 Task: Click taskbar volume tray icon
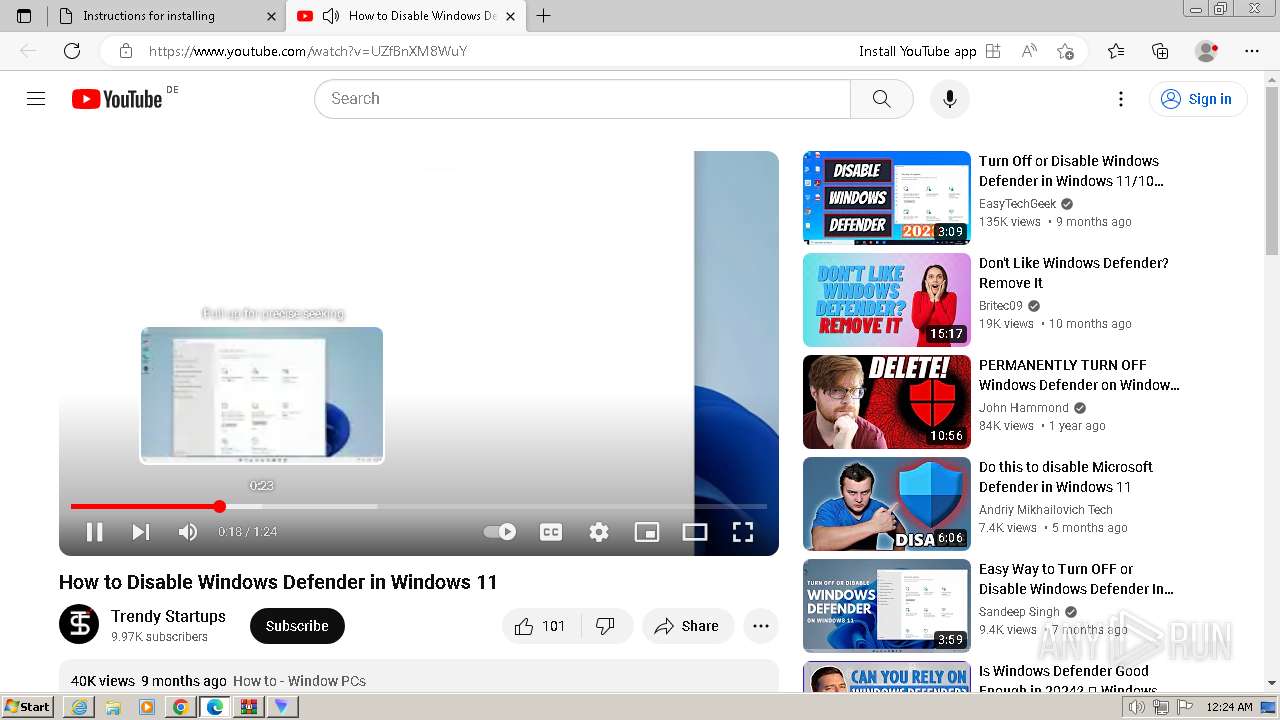[x=1137, y=707]
